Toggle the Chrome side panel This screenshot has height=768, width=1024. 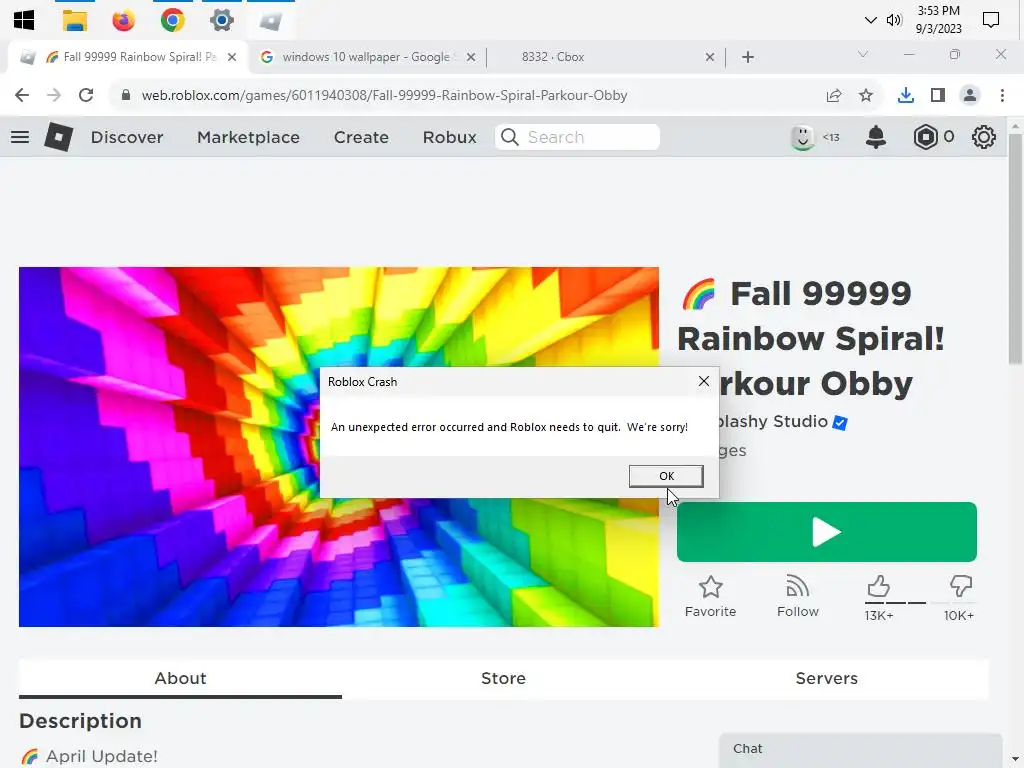tap(938, 95)
